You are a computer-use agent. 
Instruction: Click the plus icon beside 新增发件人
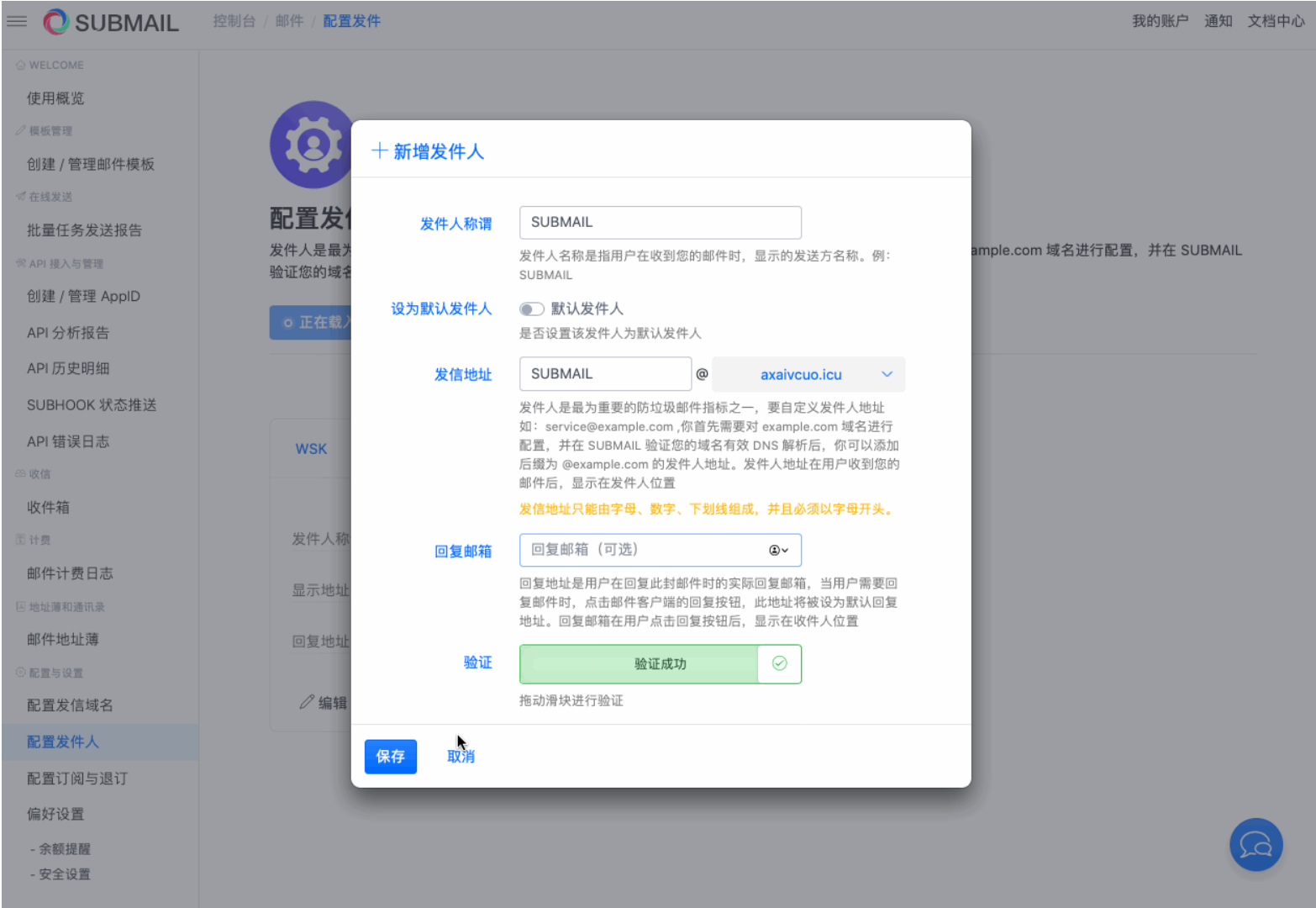click(379, 150)
